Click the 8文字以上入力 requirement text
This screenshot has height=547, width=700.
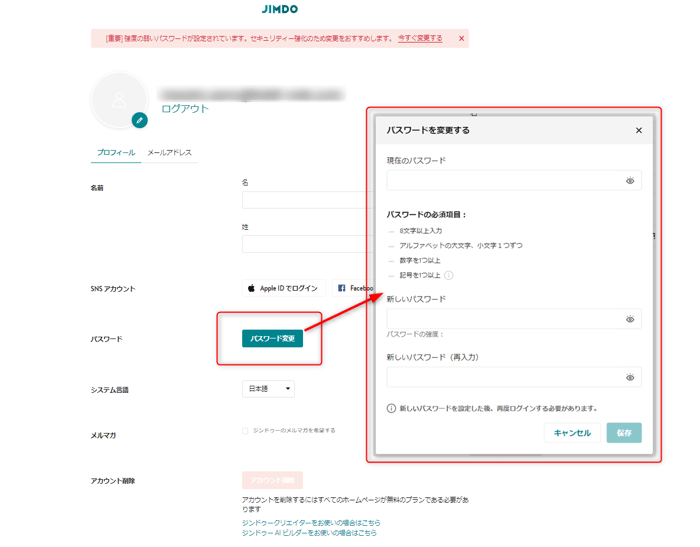click(x=421, y=231)
